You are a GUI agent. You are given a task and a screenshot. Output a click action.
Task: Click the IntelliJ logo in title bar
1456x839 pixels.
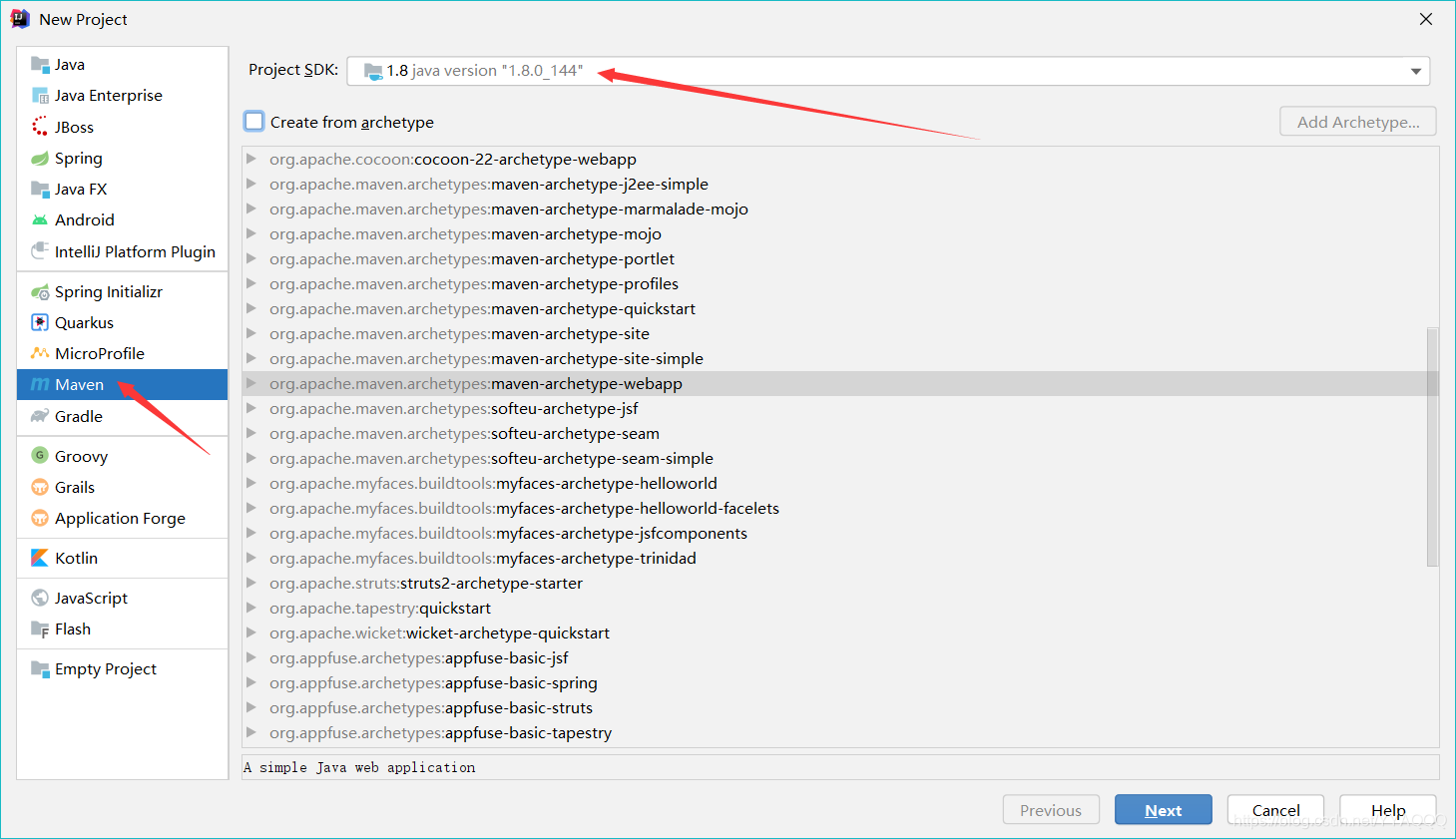click(x=20, y=19)
